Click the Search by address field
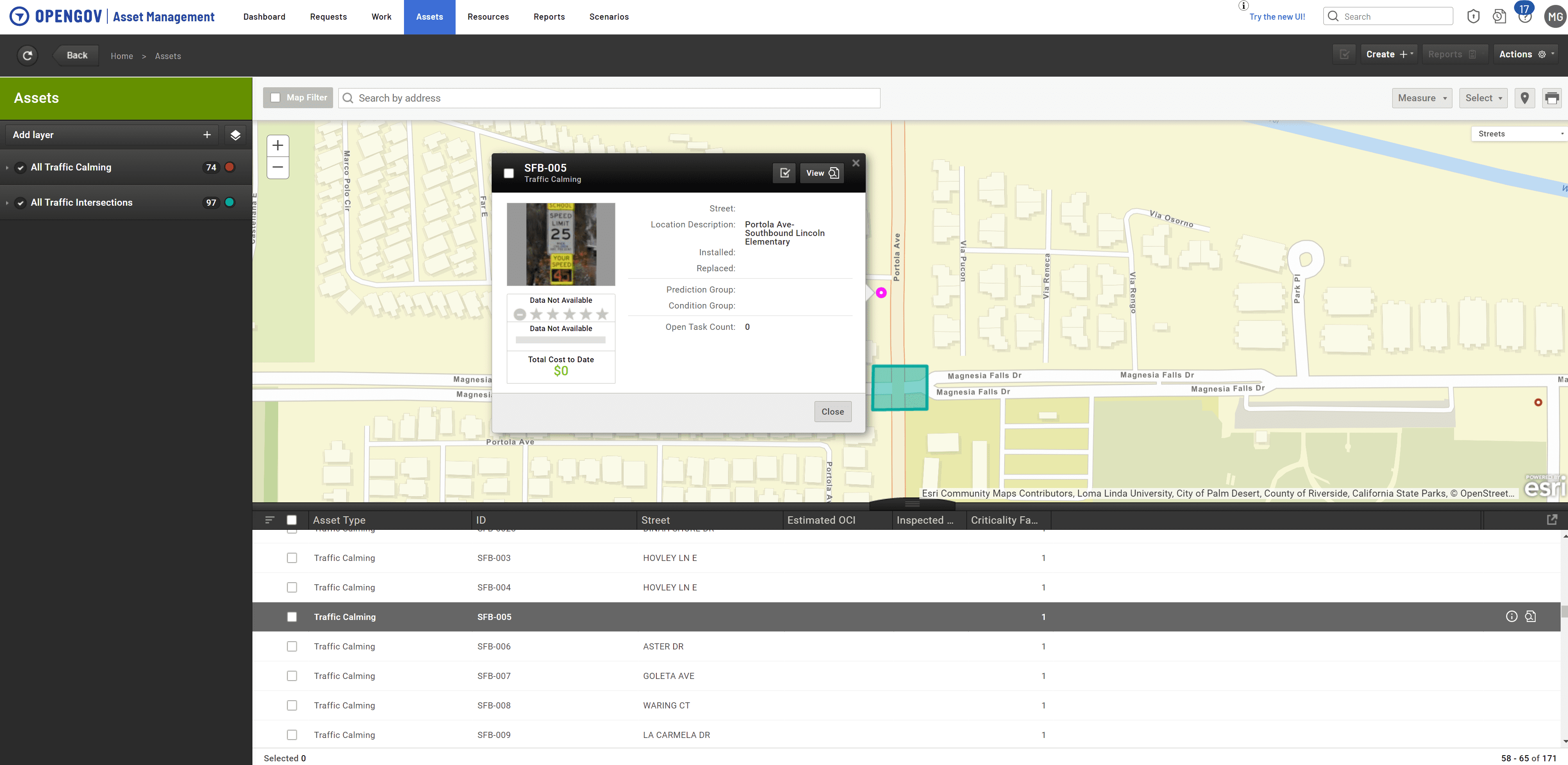Screen dimensions: 1568x765 [x=609, y=98]
